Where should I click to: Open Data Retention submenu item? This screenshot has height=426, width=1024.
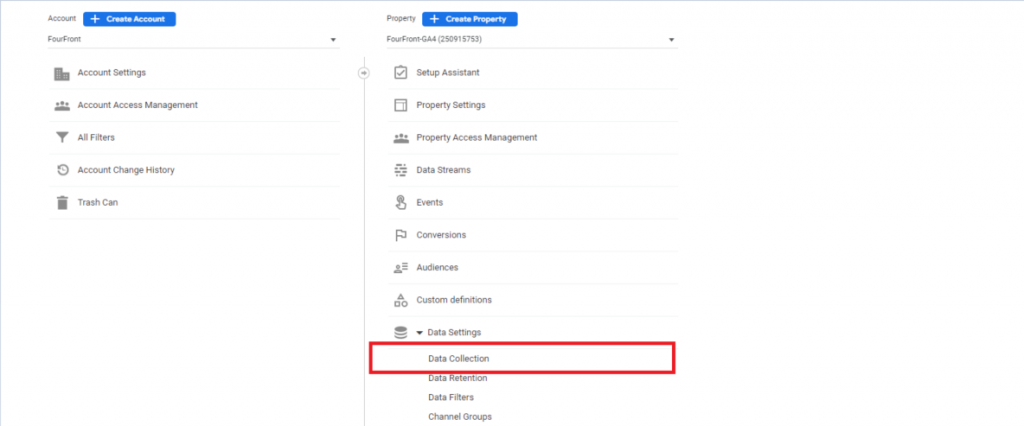[x=457, y=378]
